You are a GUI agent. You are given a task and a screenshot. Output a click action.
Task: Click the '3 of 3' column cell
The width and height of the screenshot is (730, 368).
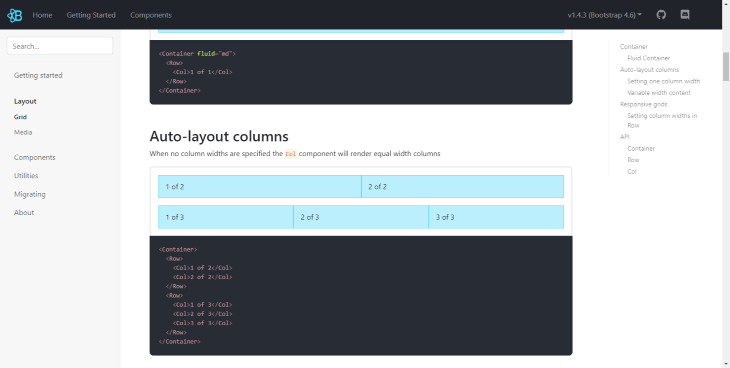(x=496, y=217)
